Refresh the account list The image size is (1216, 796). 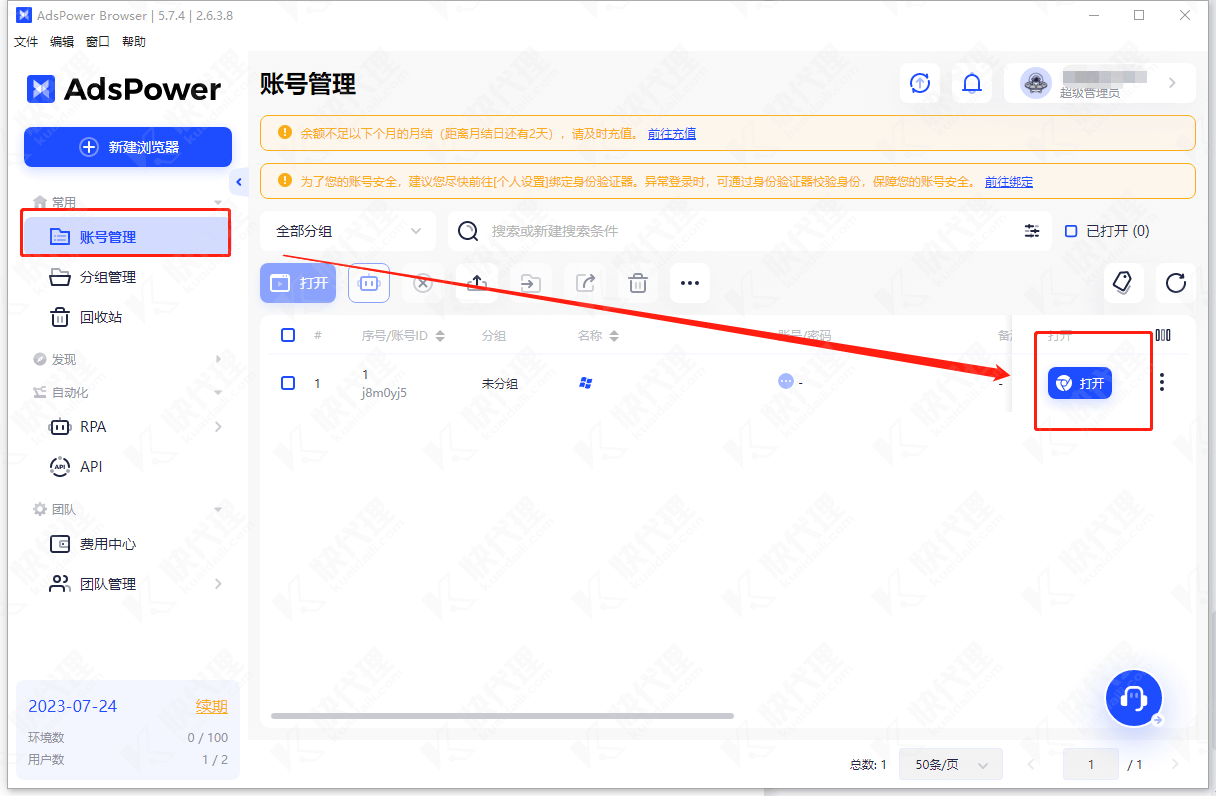click(x=1175, y=283)
